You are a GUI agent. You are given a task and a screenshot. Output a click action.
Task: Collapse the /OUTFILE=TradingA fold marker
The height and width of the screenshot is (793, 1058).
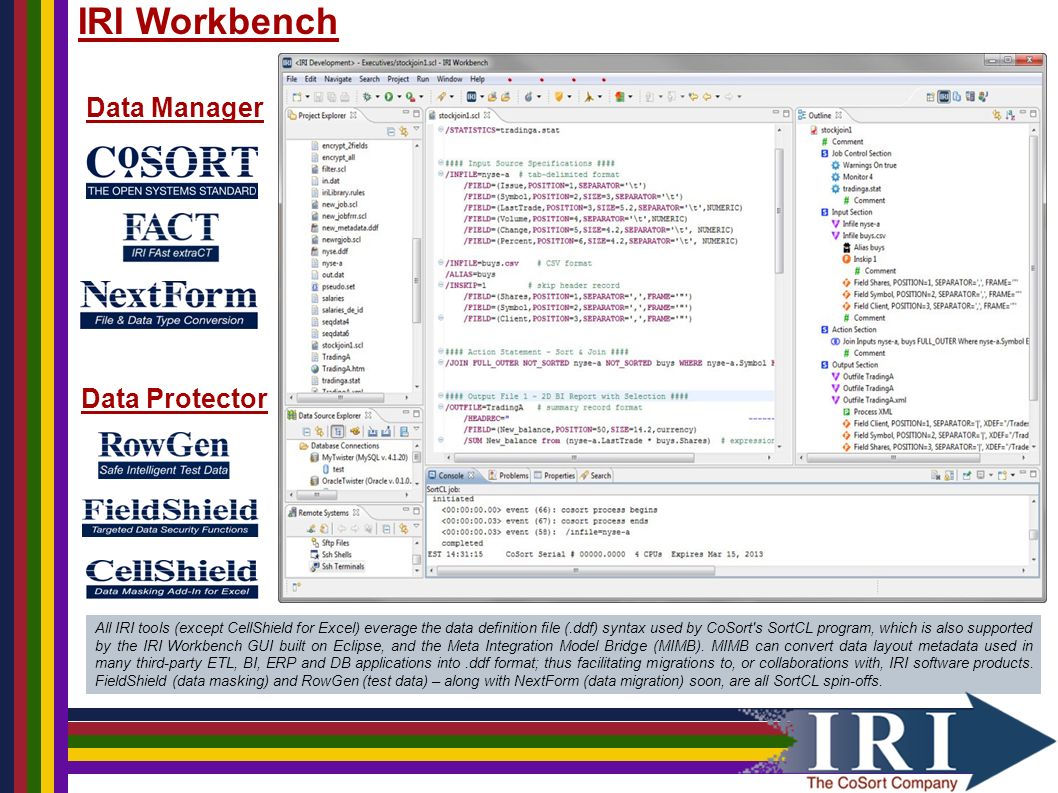tap(441, 408)
